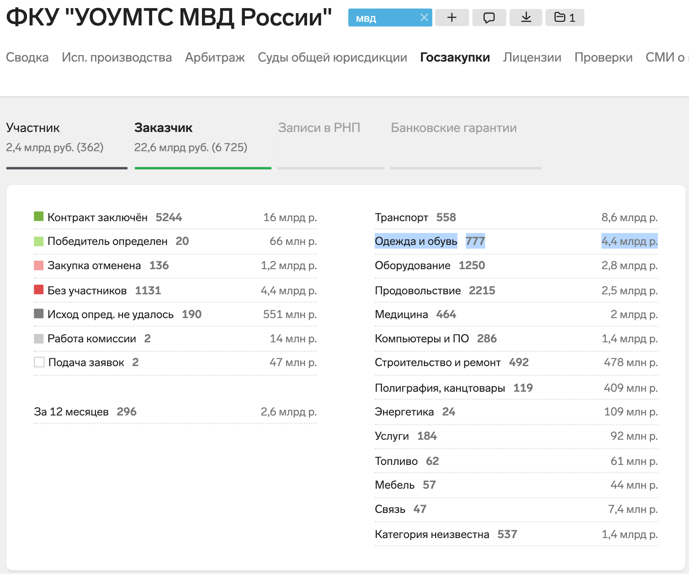Click the green Контракт заключён color square
This screenshot has height=574, width=689.
click(x=39, y=216)
